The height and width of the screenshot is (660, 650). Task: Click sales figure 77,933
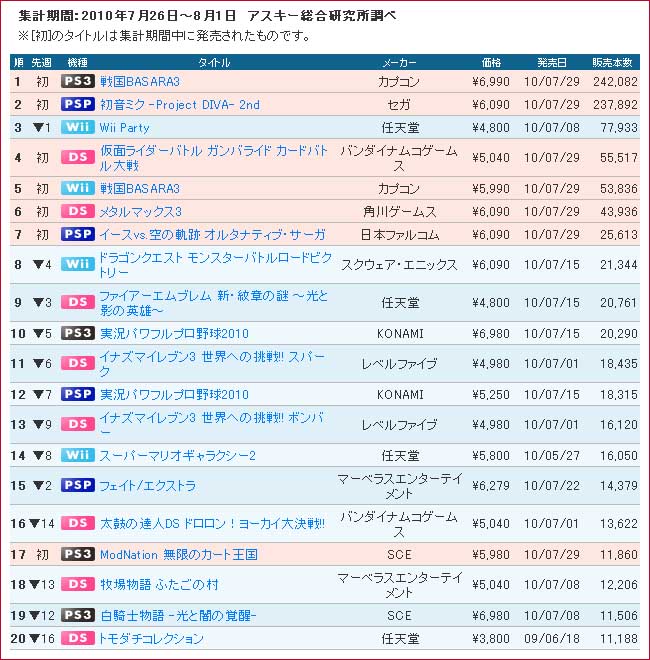pyautogui.click(x=619, y=128)
